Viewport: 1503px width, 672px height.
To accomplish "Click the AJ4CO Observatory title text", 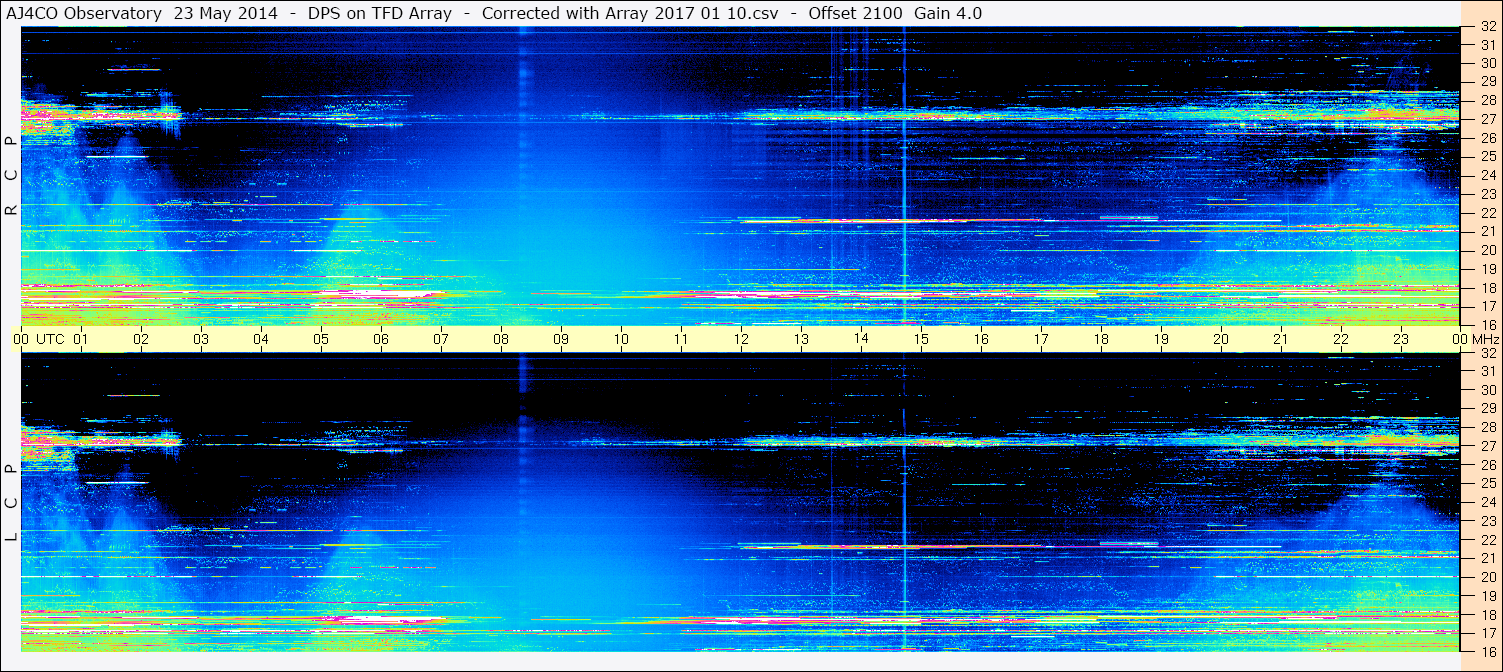I will [83, 13].
